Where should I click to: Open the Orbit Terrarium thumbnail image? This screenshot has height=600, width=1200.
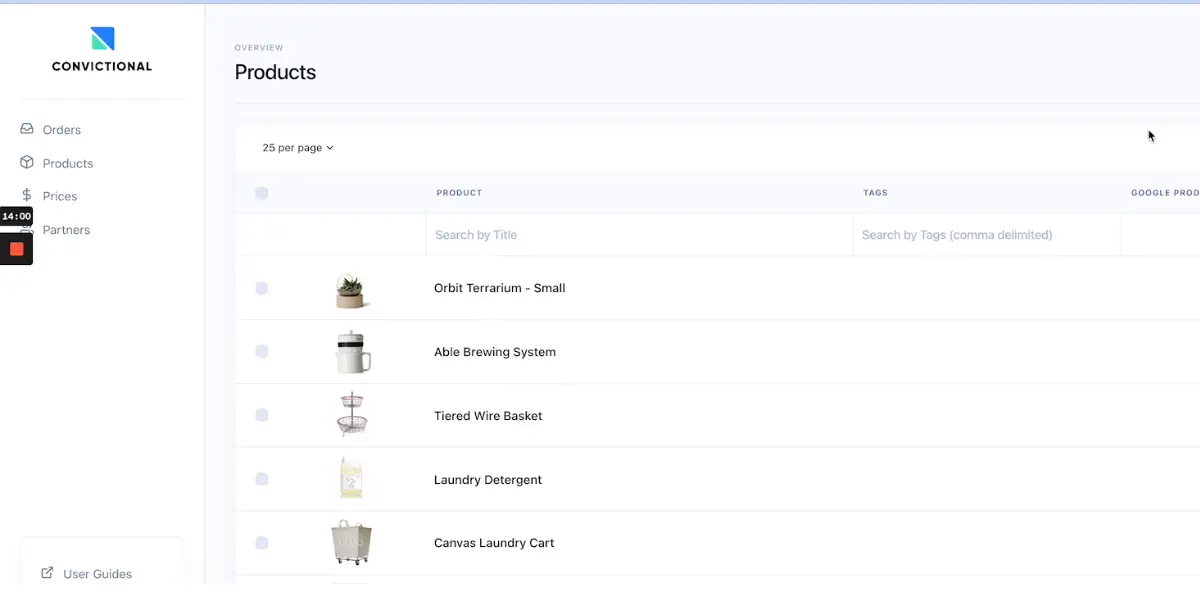click(x=351, y=290)
